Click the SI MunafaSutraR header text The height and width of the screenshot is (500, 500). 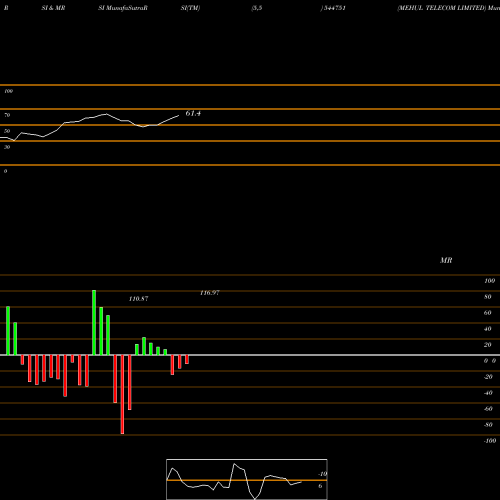[123, 8]
